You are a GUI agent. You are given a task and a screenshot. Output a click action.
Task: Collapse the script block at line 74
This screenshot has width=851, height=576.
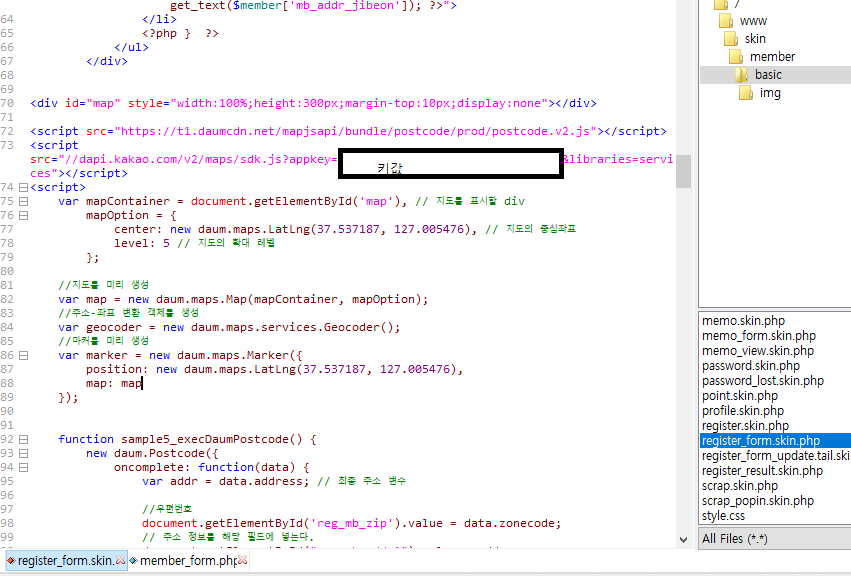[x=22, y=187]
